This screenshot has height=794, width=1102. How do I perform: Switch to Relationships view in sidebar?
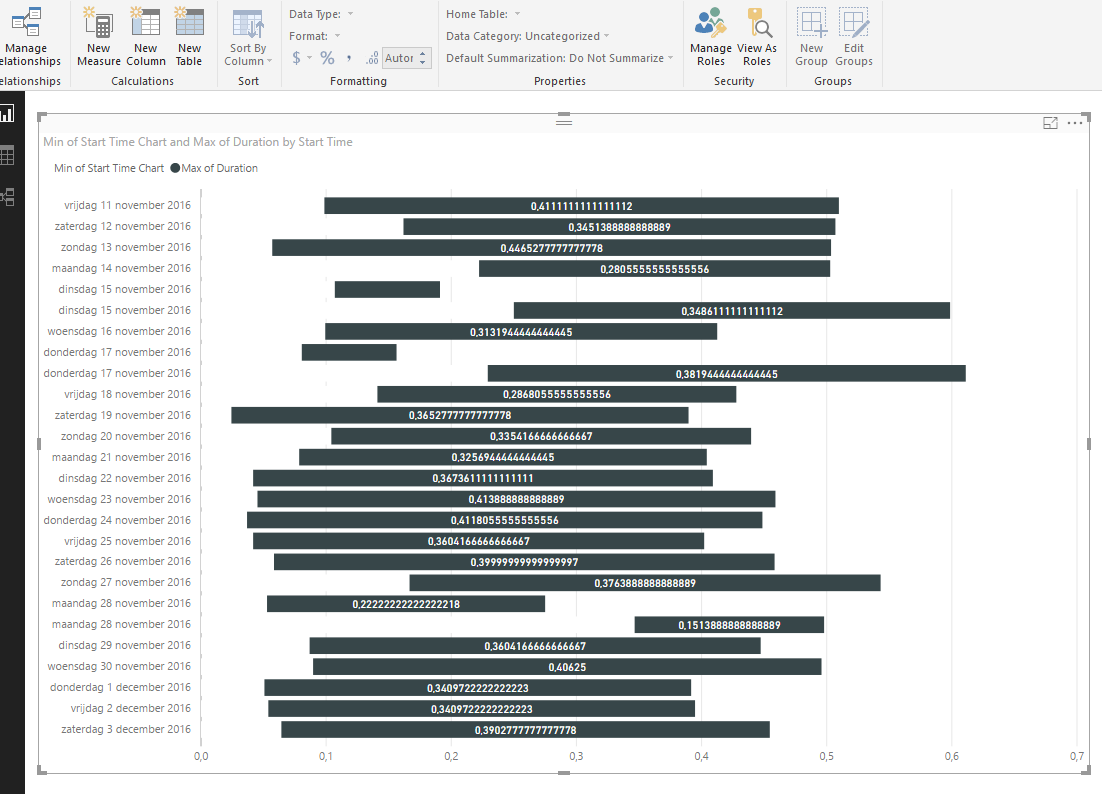tap(7, 197)
